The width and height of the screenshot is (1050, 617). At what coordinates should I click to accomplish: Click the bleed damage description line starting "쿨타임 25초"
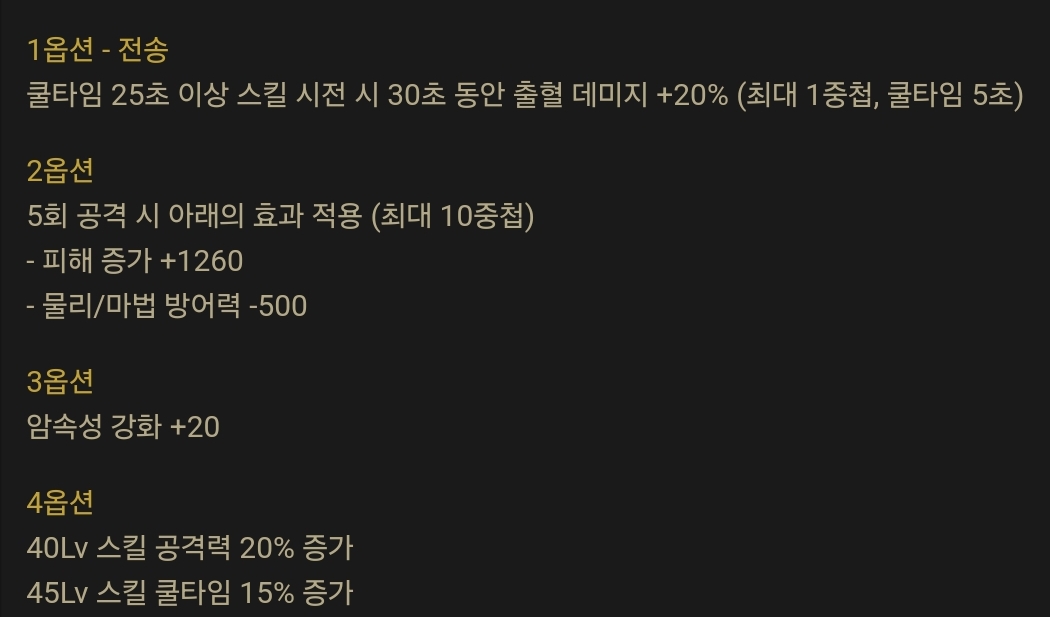pyautogui.click(x=525, y=95)
